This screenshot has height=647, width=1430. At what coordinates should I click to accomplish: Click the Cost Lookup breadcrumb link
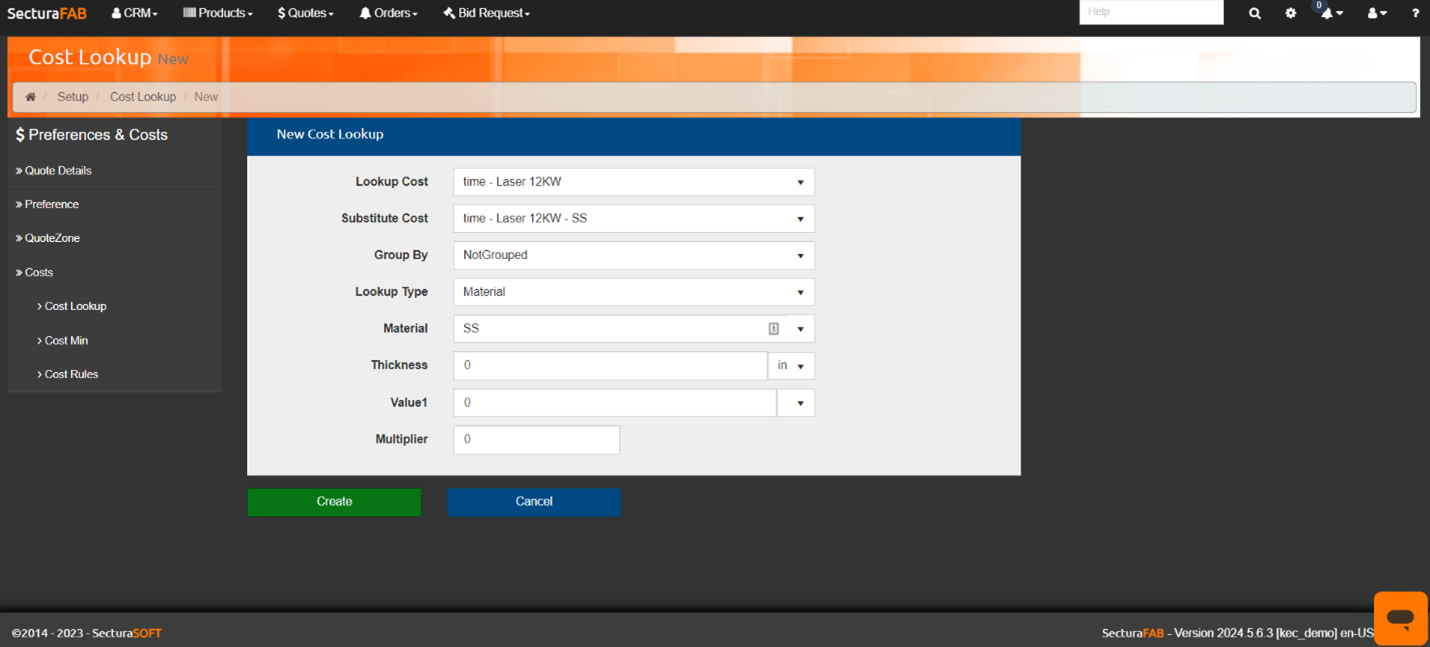pyautogui.click(x=142, y=97)
